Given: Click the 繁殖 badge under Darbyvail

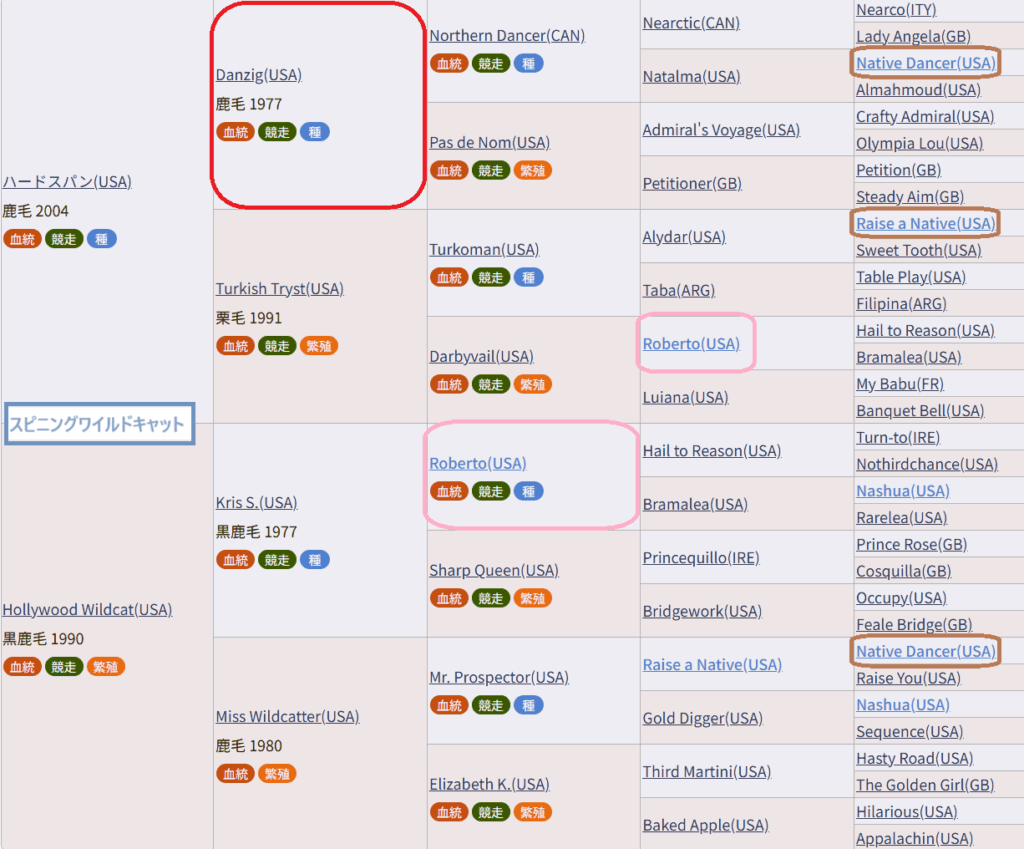Looking at the screenshot, I should point(533,384).
